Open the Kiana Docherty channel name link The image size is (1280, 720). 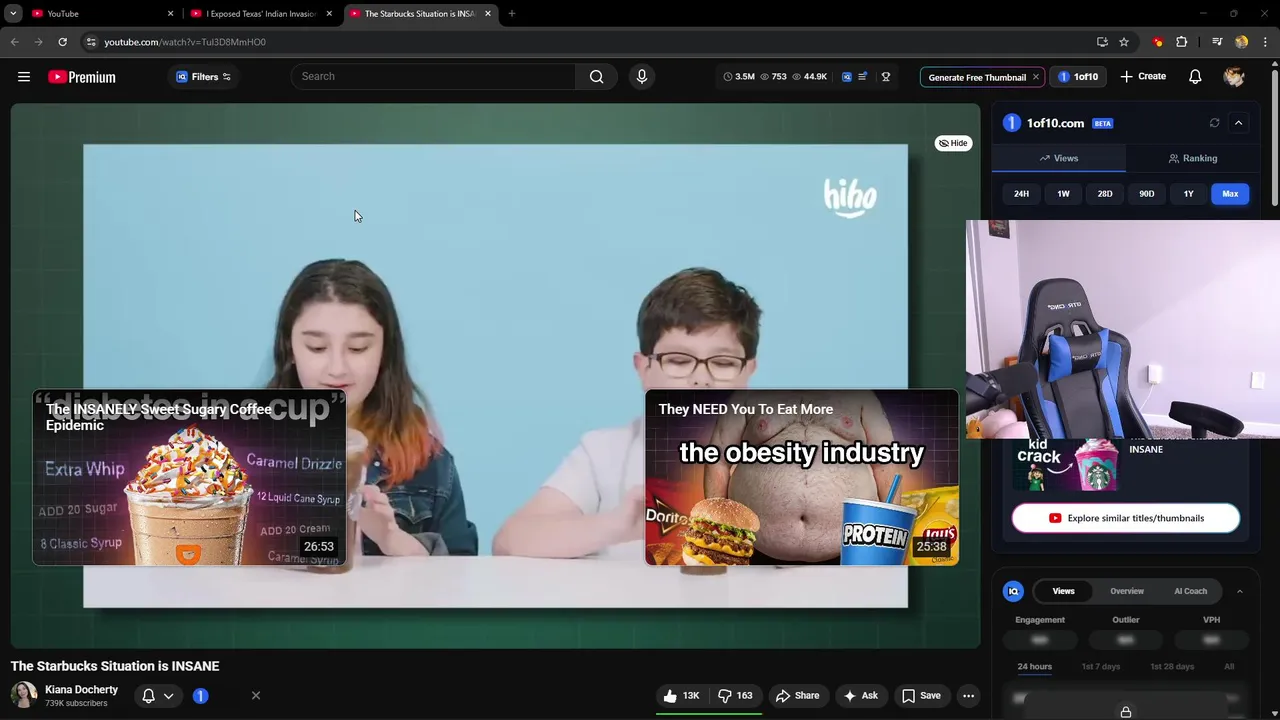pos(81,689)
